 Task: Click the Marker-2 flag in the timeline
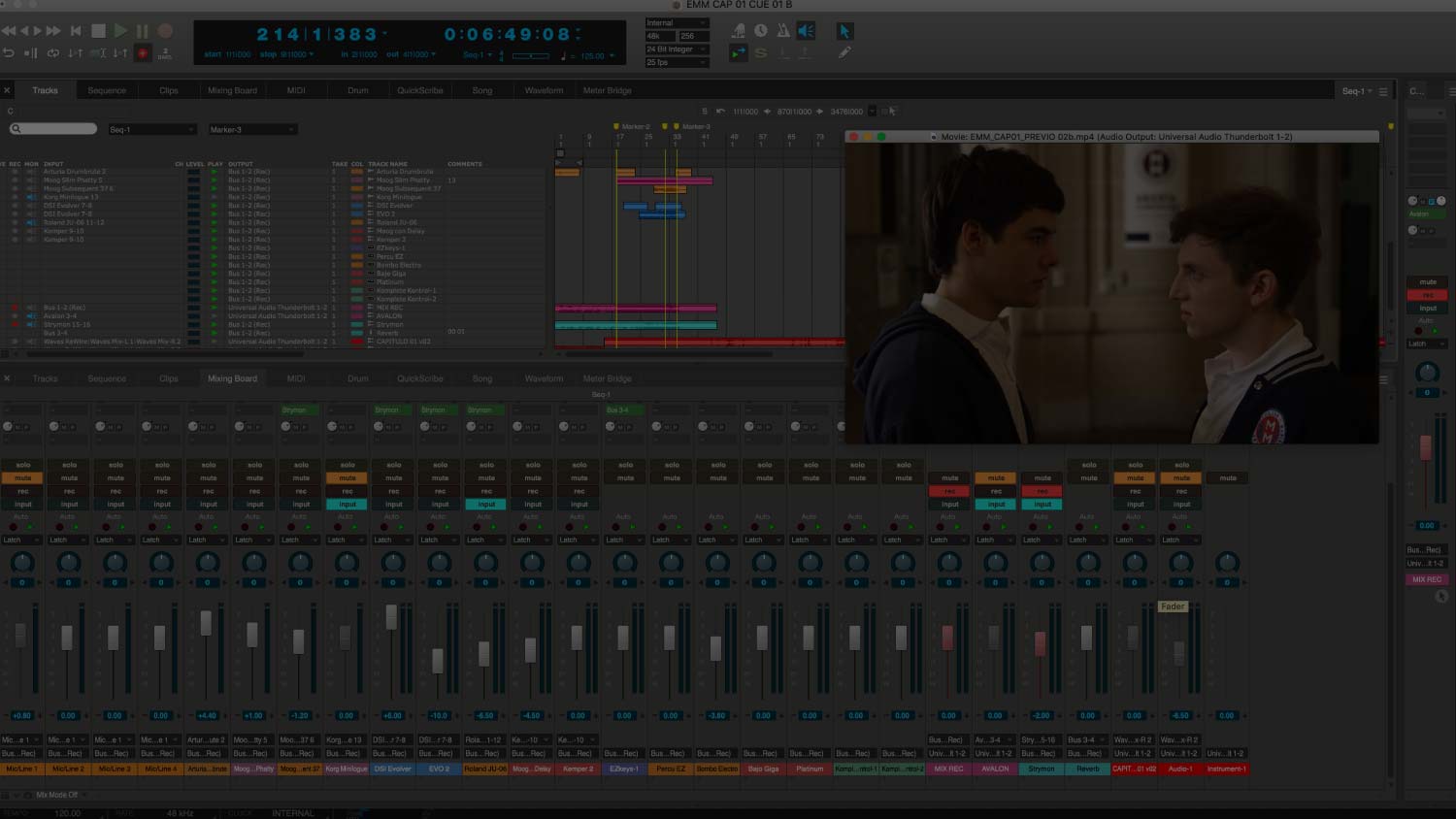pyautogui.click(x=616, y=126)
